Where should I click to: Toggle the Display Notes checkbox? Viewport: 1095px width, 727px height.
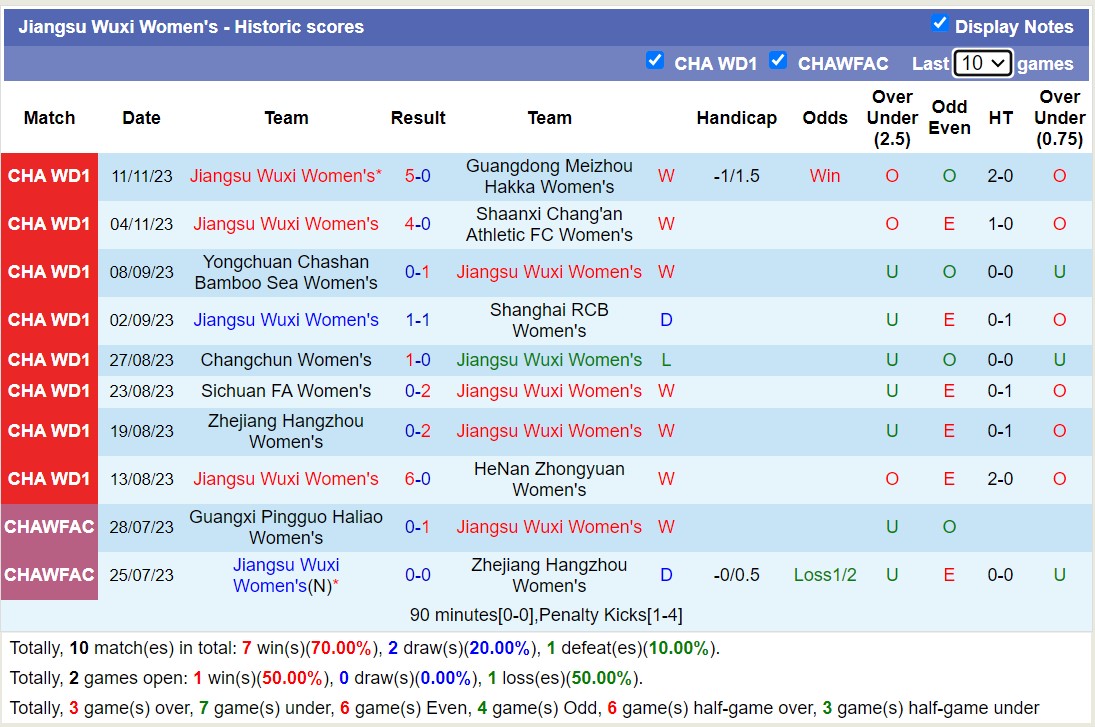click(939, 23)
